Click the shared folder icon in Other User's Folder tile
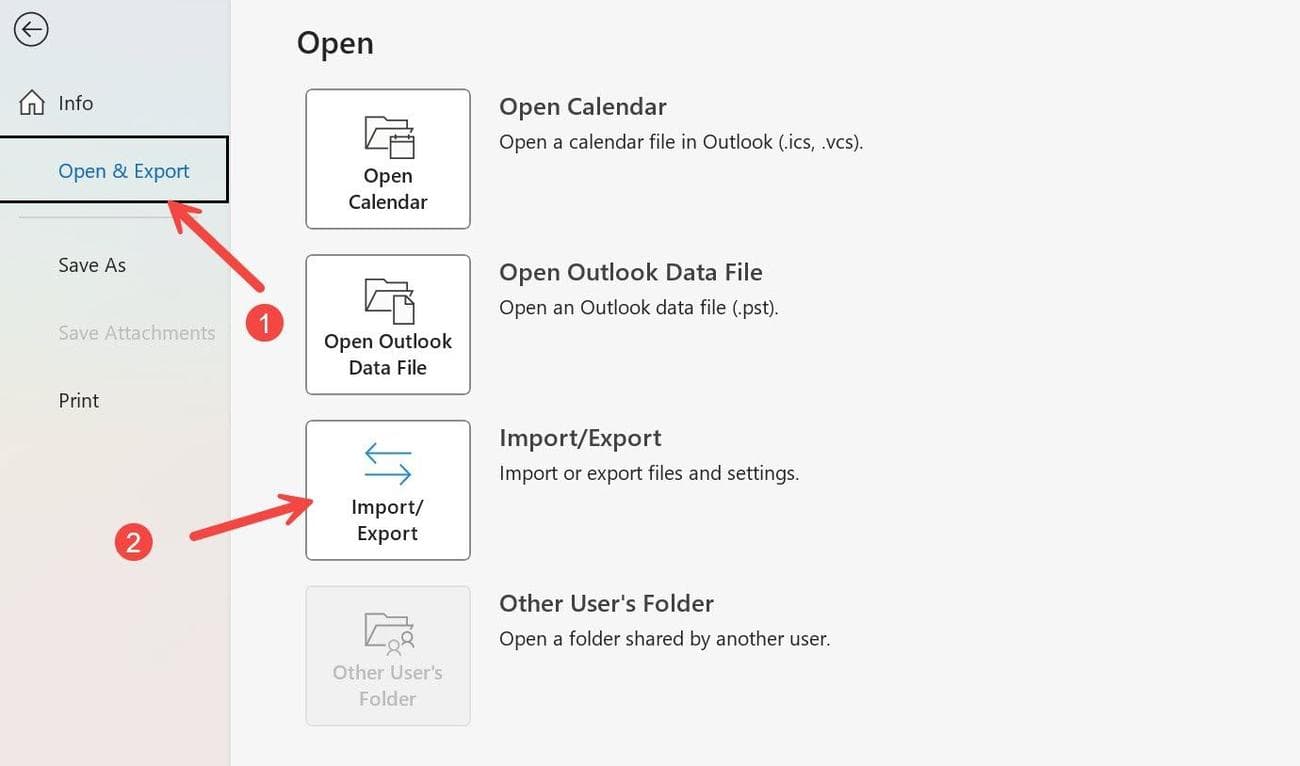This screenshot has height=766, width=1300. [x=388, y=634]
